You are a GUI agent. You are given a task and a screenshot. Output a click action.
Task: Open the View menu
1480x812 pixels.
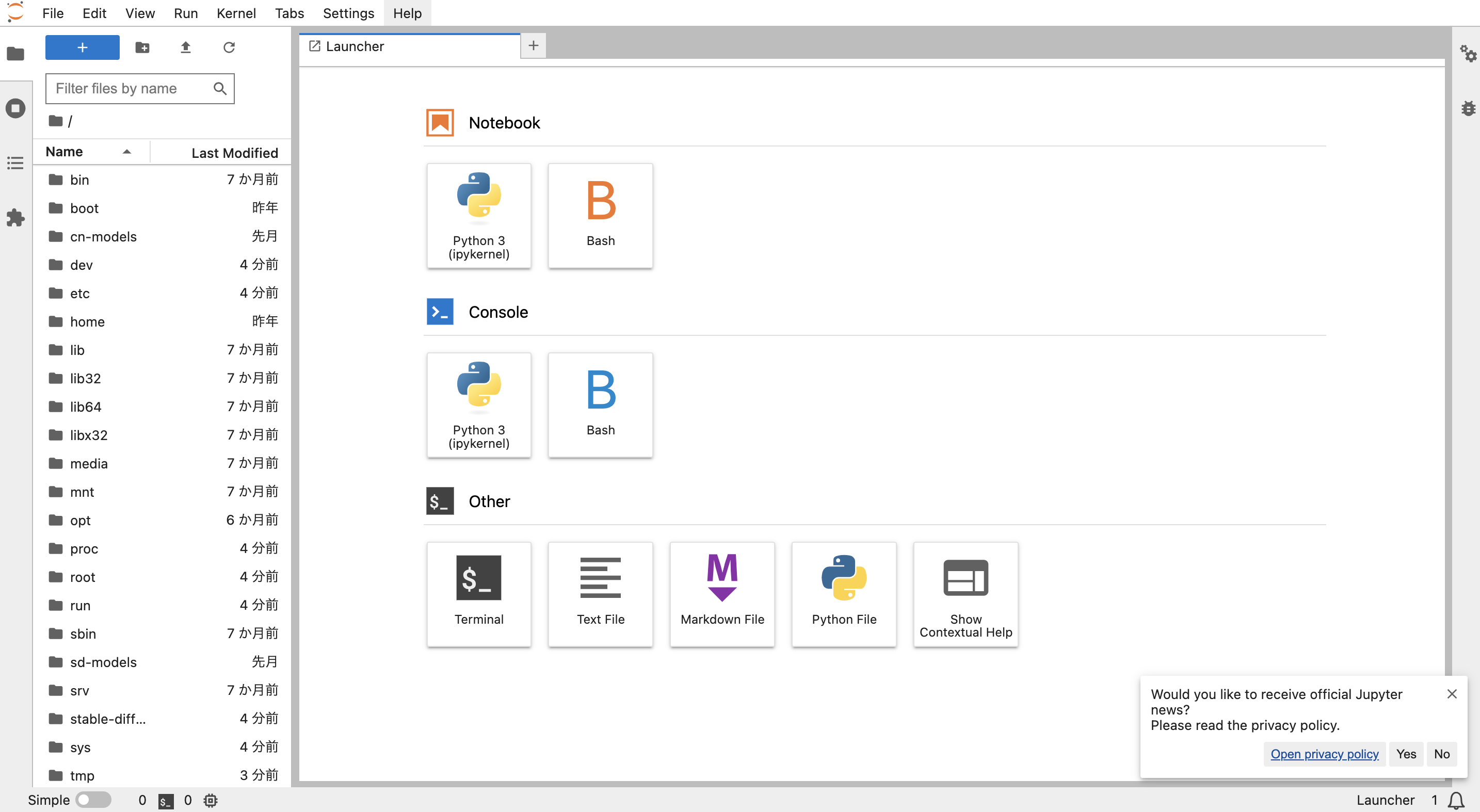(x=140, y=12)
